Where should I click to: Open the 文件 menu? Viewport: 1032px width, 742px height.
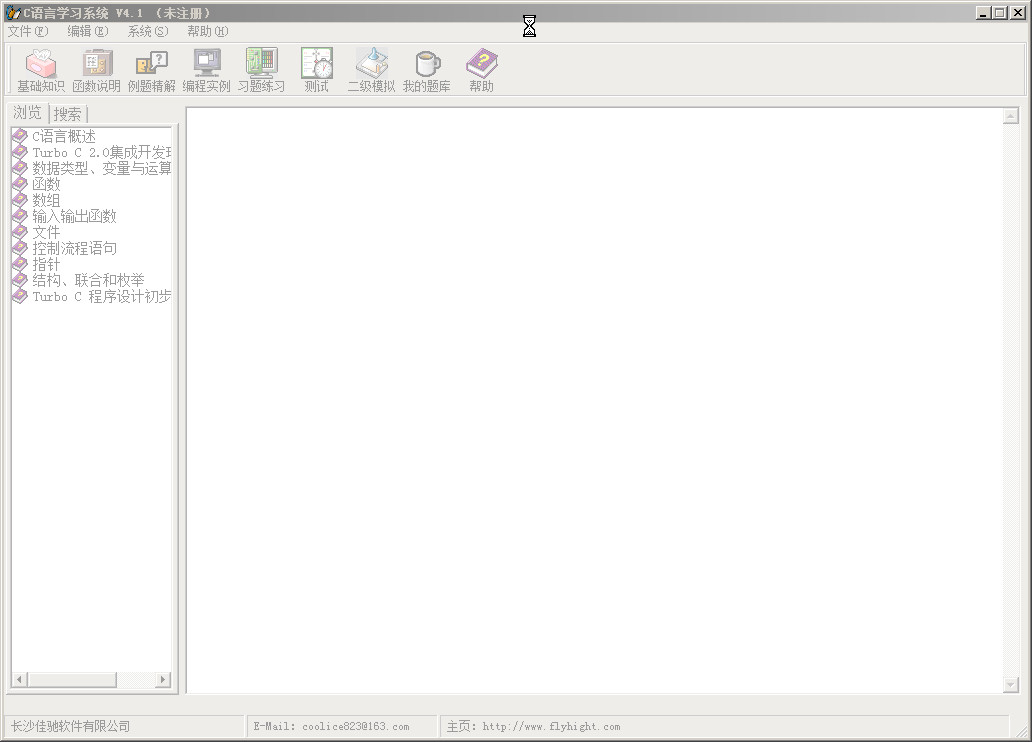point(28,31)
